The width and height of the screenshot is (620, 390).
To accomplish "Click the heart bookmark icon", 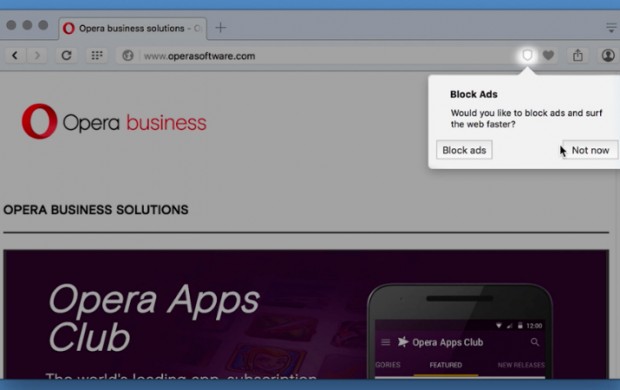I will [x=548, y=55].
